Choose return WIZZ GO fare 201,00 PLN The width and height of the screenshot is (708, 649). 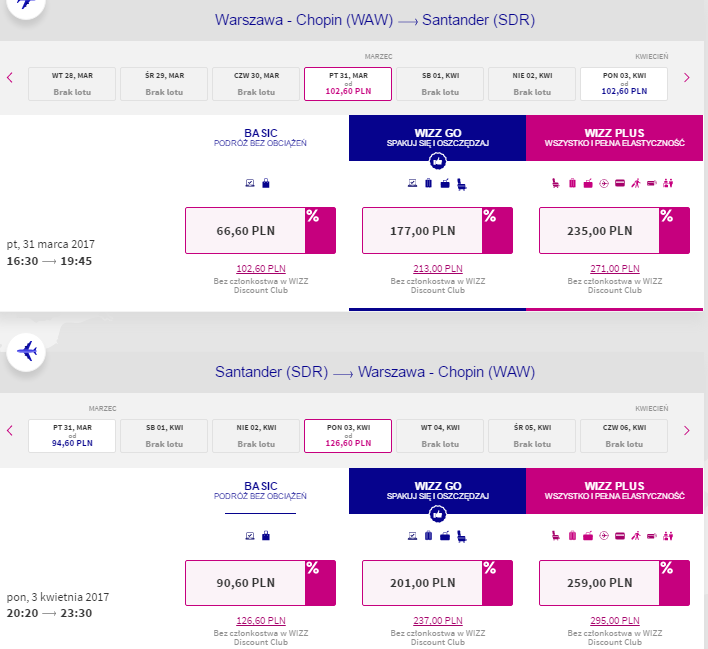(x=438, y=583)
